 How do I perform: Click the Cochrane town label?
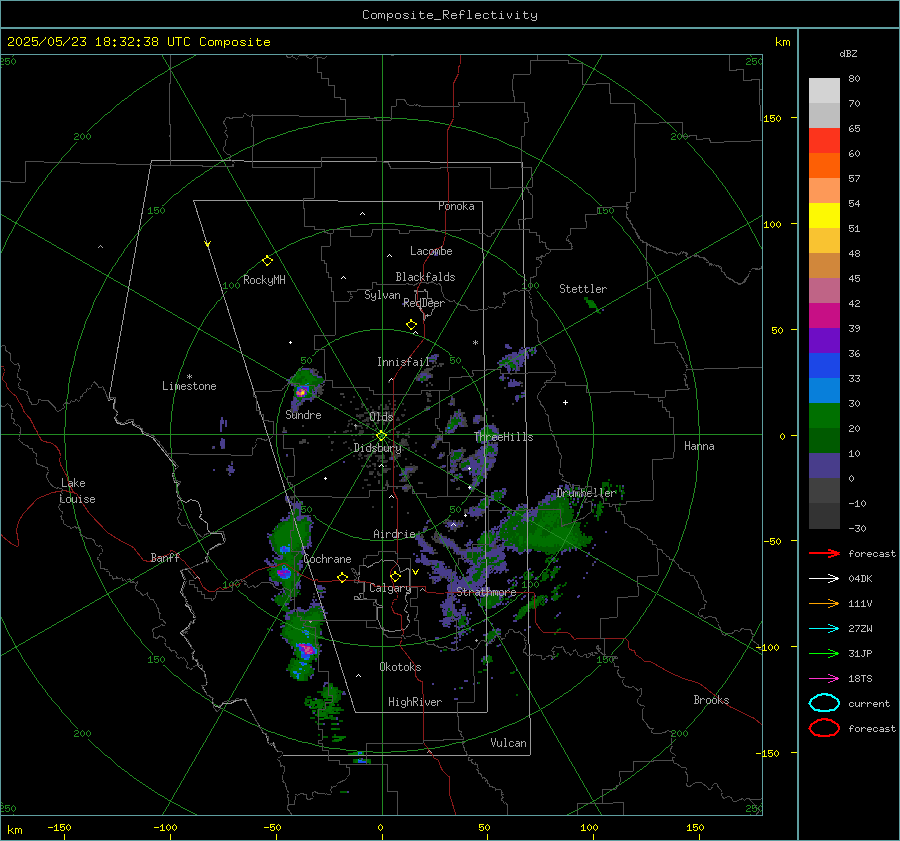[x=327, y=559]
